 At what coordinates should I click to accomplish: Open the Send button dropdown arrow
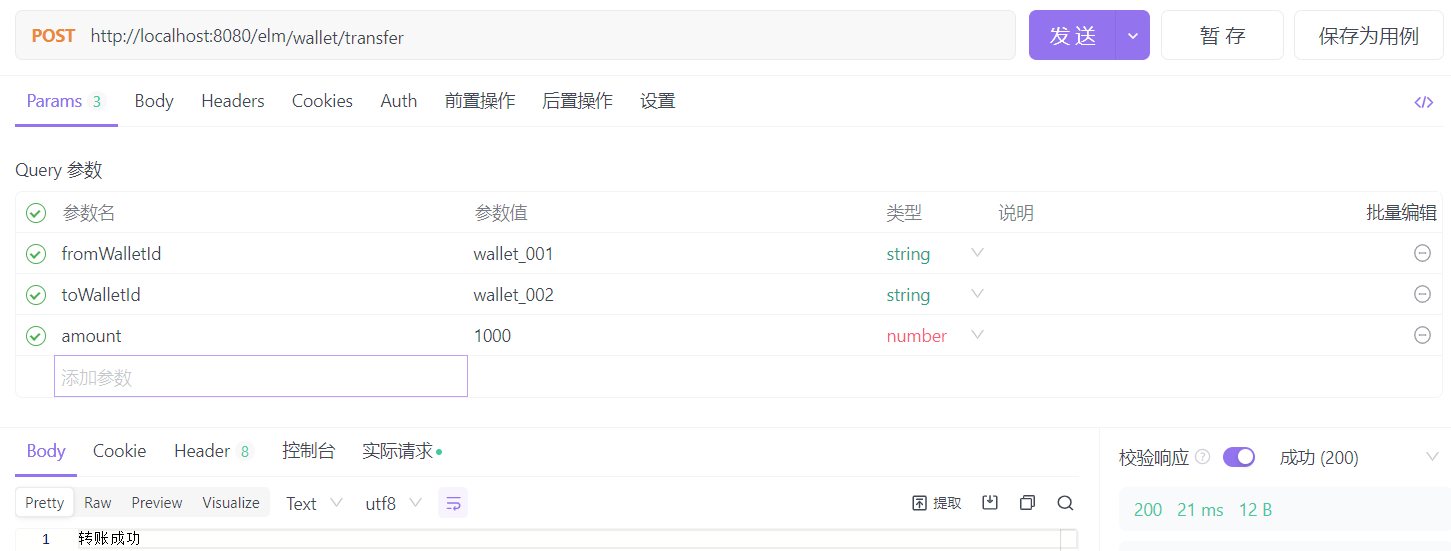1132,36
